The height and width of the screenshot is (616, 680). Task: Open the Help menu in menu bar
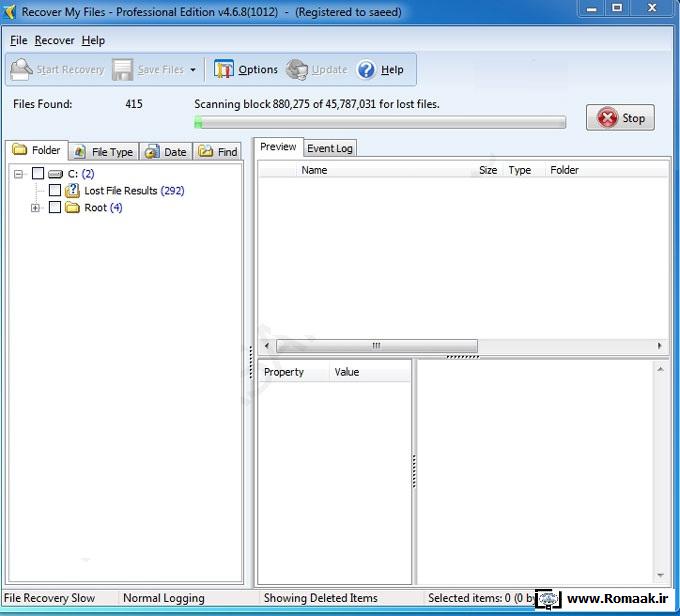pos(93,40)
